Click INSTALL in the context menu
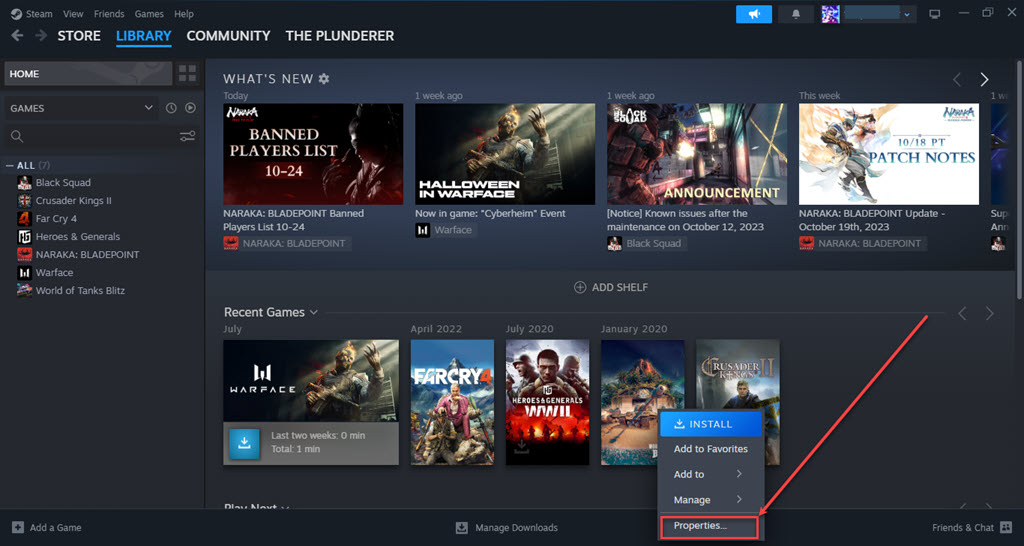This screenshot has width=1024, height=546. point(711,424)
